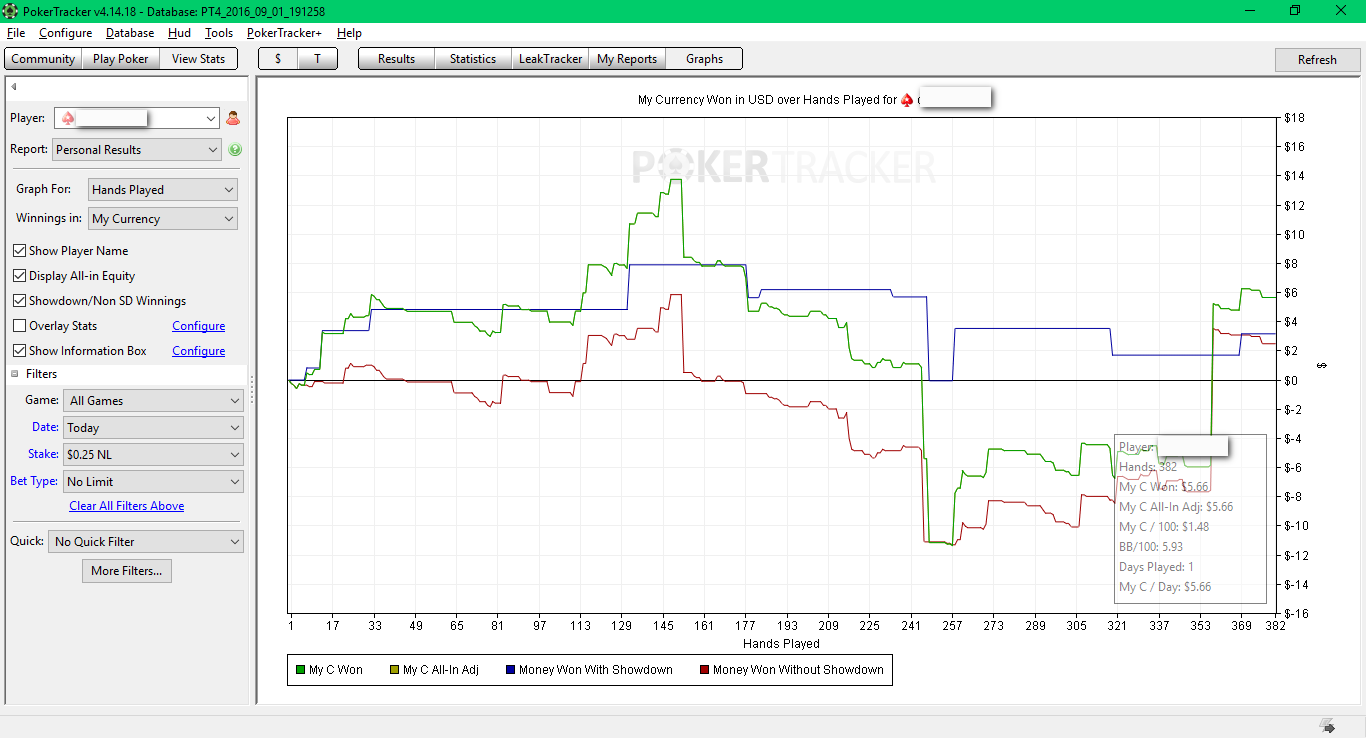Viewport: 1366px width, 738px height.
Task: Click the green My C Won legend swatch
Action: click(300, 670)
